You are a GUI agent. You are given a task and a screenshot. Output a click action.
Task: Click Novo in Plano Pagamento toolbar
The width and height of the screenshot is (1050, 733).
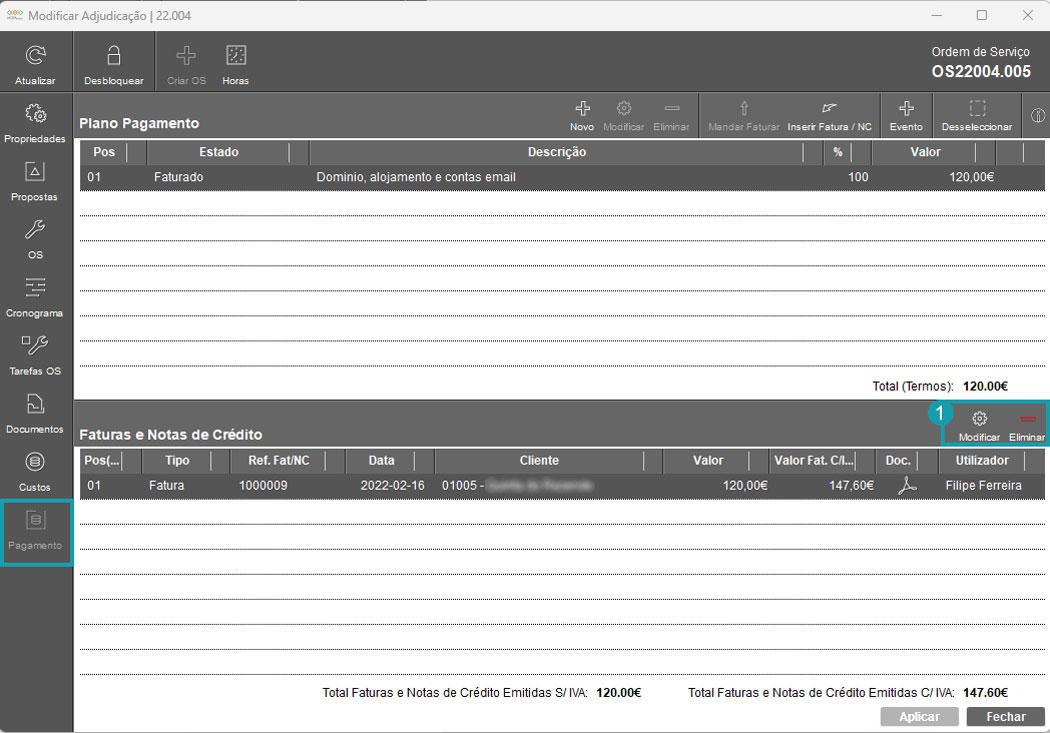point(582,115)
